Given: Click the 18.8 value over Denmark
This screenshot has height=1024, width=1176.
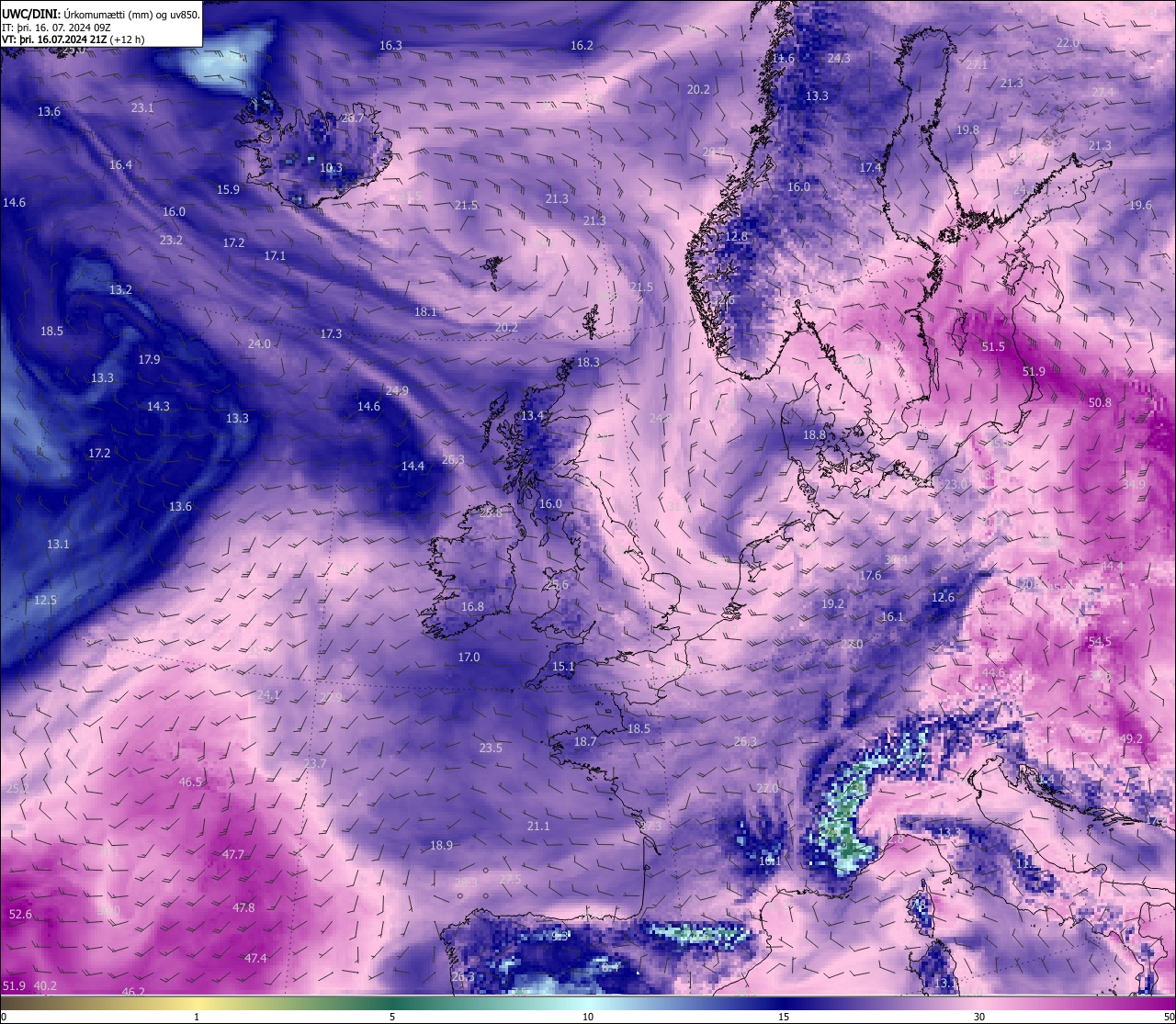Looking at the screenshot, I should coord(814,434).
